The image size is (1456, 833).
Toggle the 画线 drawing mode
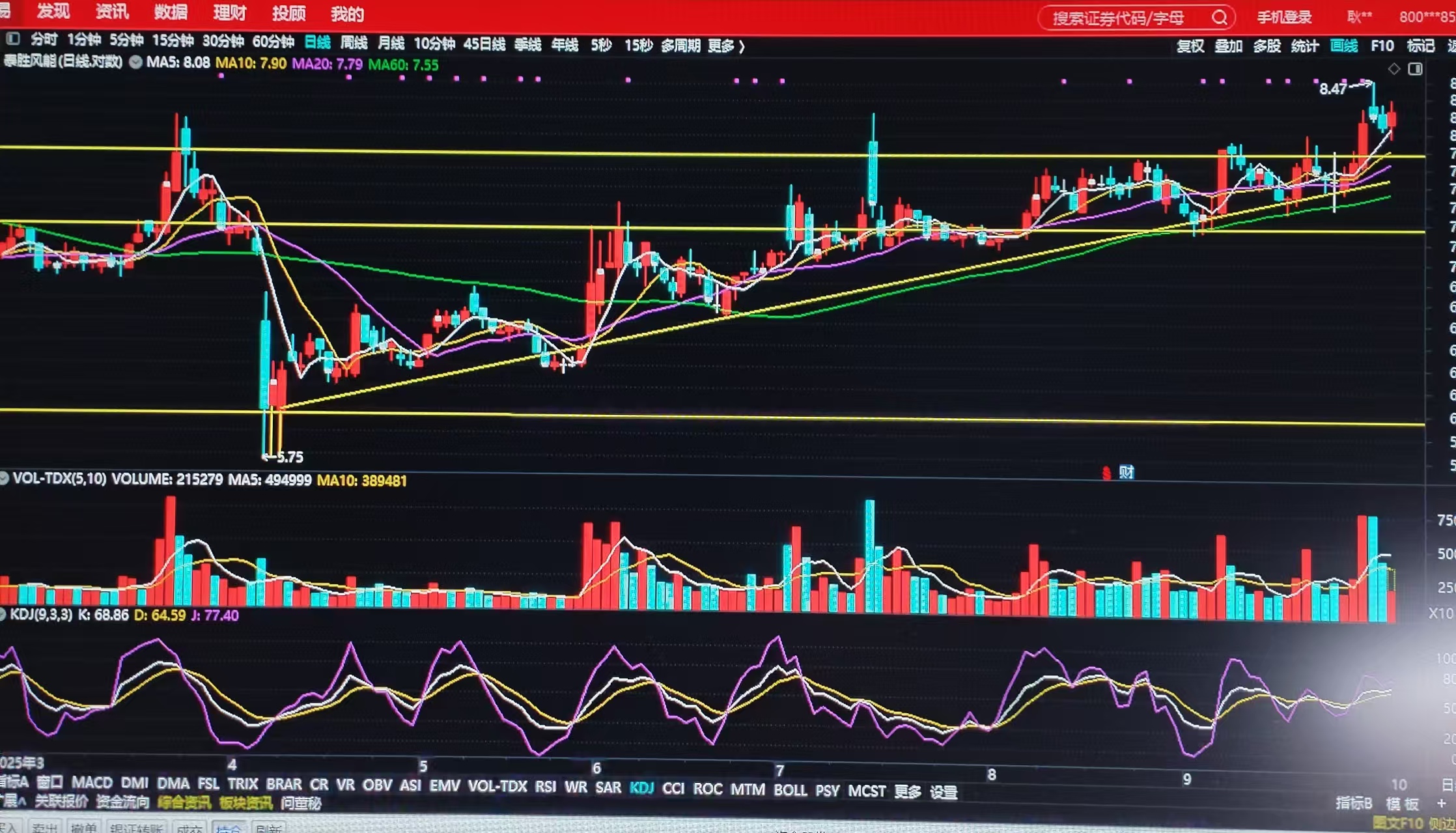[1343, 46]
